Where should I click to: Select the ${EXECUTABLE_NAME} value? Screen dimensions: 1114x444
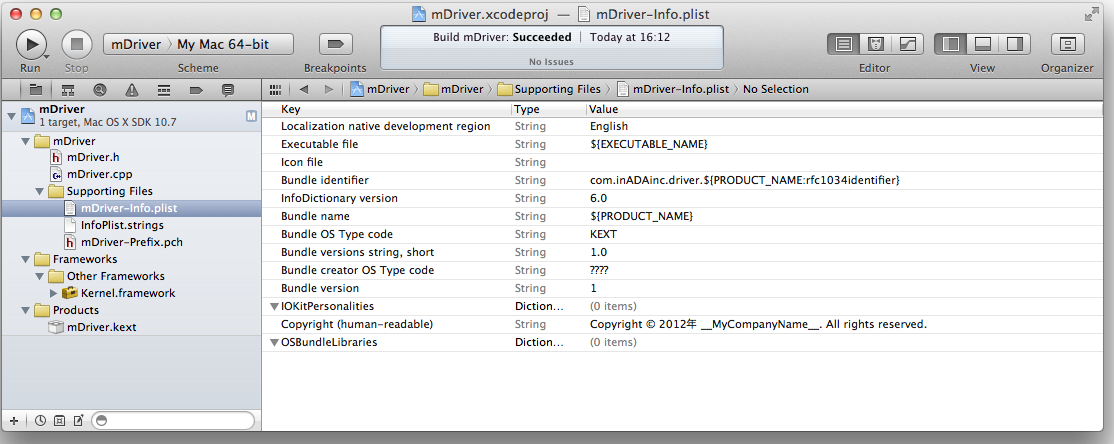pyautogui.click(x=649, y=144)
